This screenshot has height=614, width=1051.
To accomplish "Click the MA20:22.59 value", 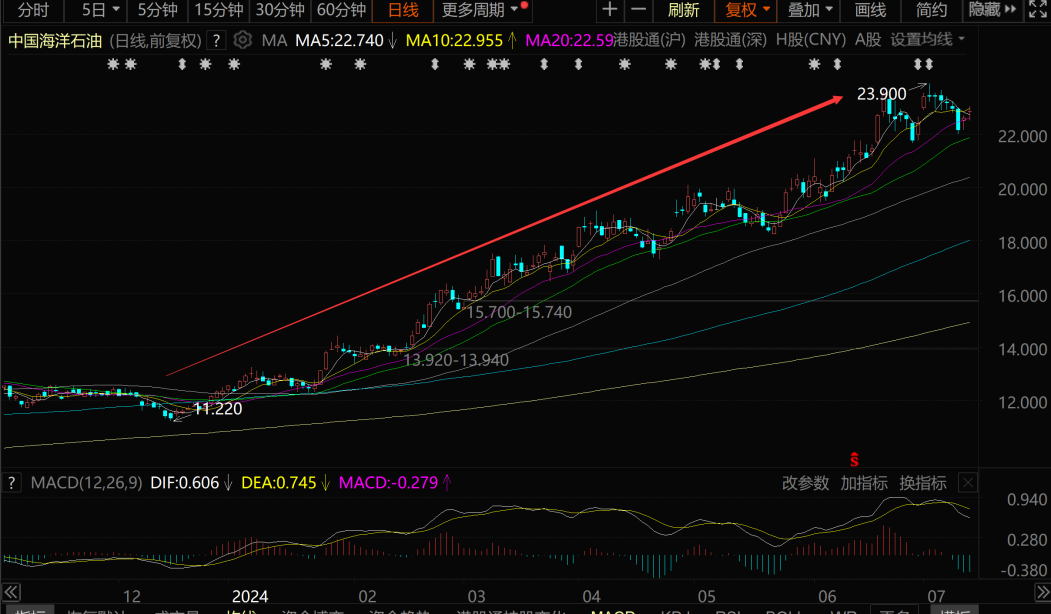I will coord(569,40).
